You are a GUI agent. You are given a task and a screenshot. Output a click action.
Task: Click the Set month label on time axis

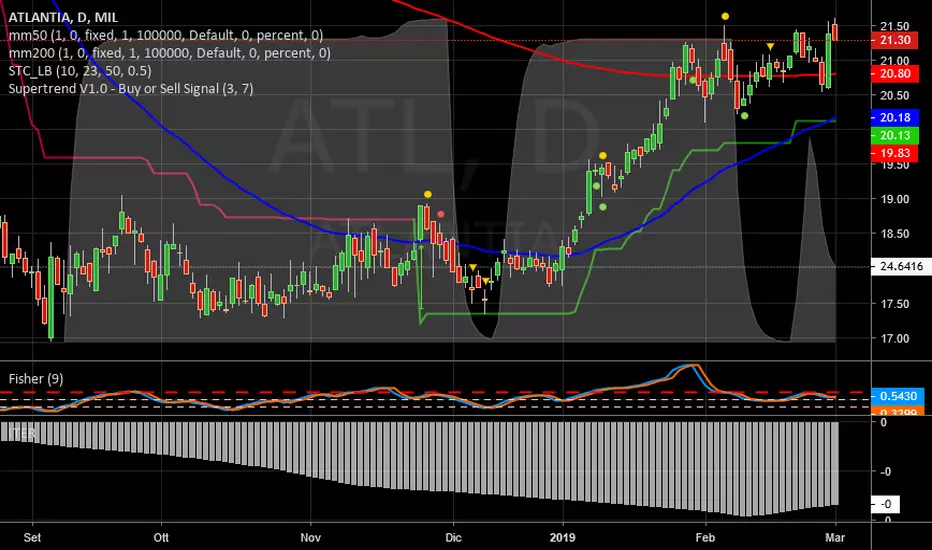pos(32,538)
